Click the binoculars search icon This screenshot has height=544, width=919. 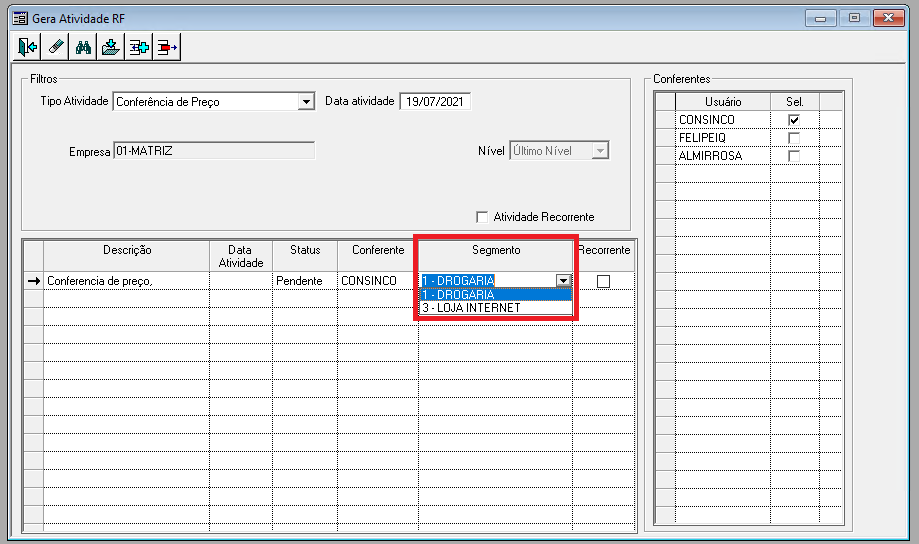coord(83,47)
